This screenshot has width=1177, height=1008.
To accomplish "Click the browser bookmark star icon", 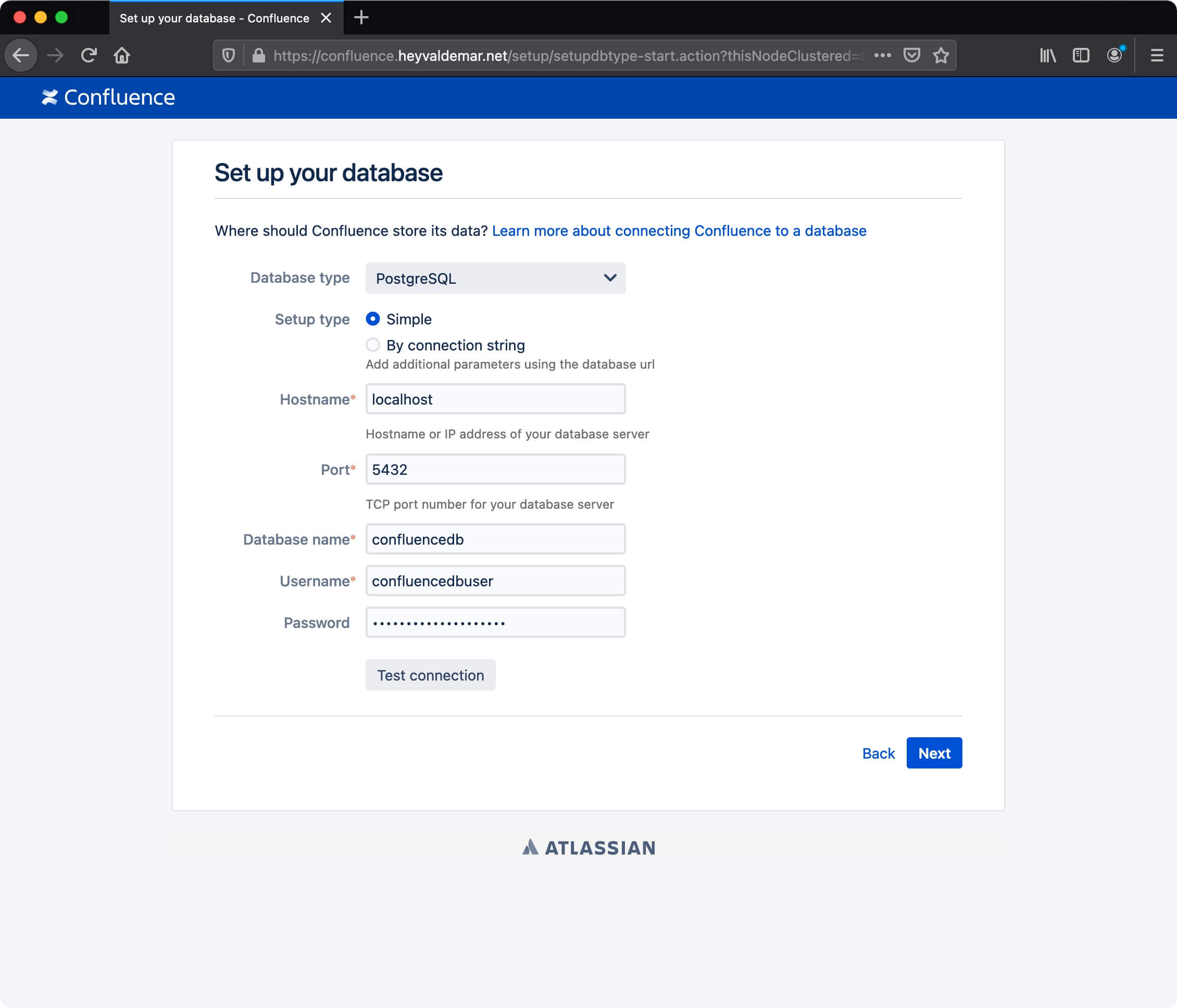I will coord(940,55).
